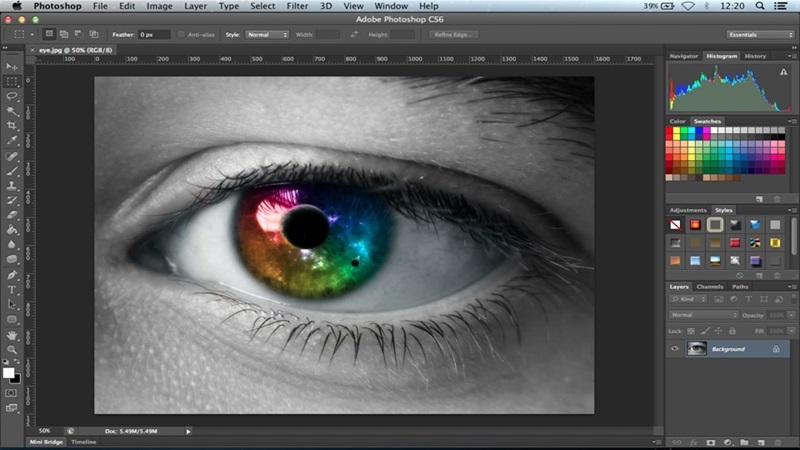Click the foreground color swatch
Screen dimensions: 800x450
pyautogui.click(x=9, y=373)
